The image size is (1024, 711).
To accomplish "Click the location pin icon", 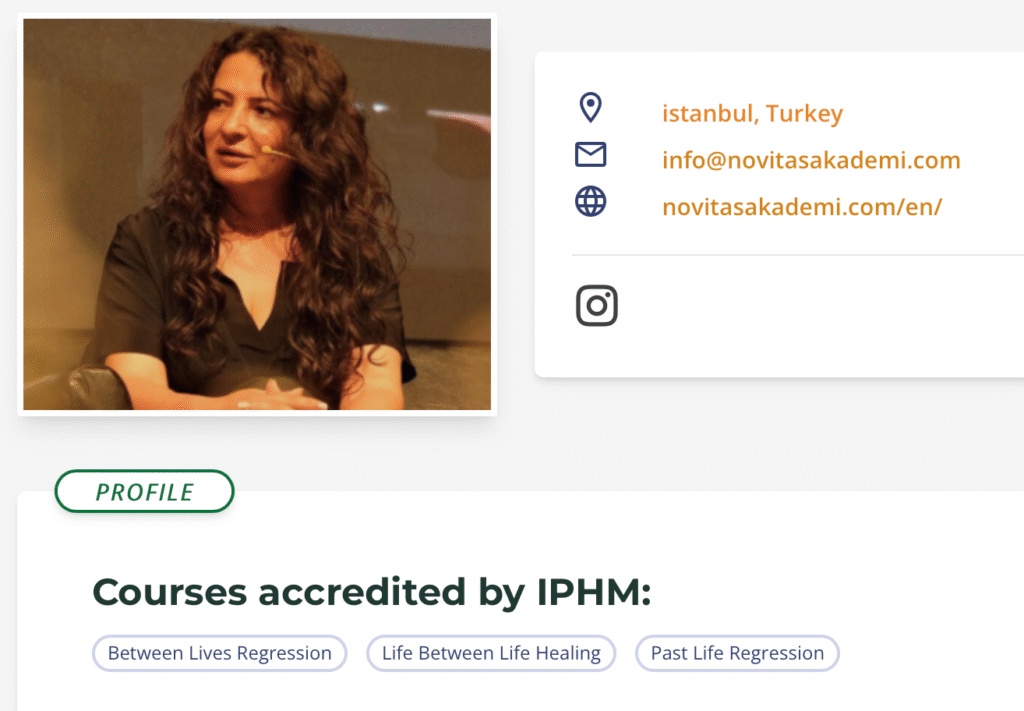I will click(x=590, y=108).
